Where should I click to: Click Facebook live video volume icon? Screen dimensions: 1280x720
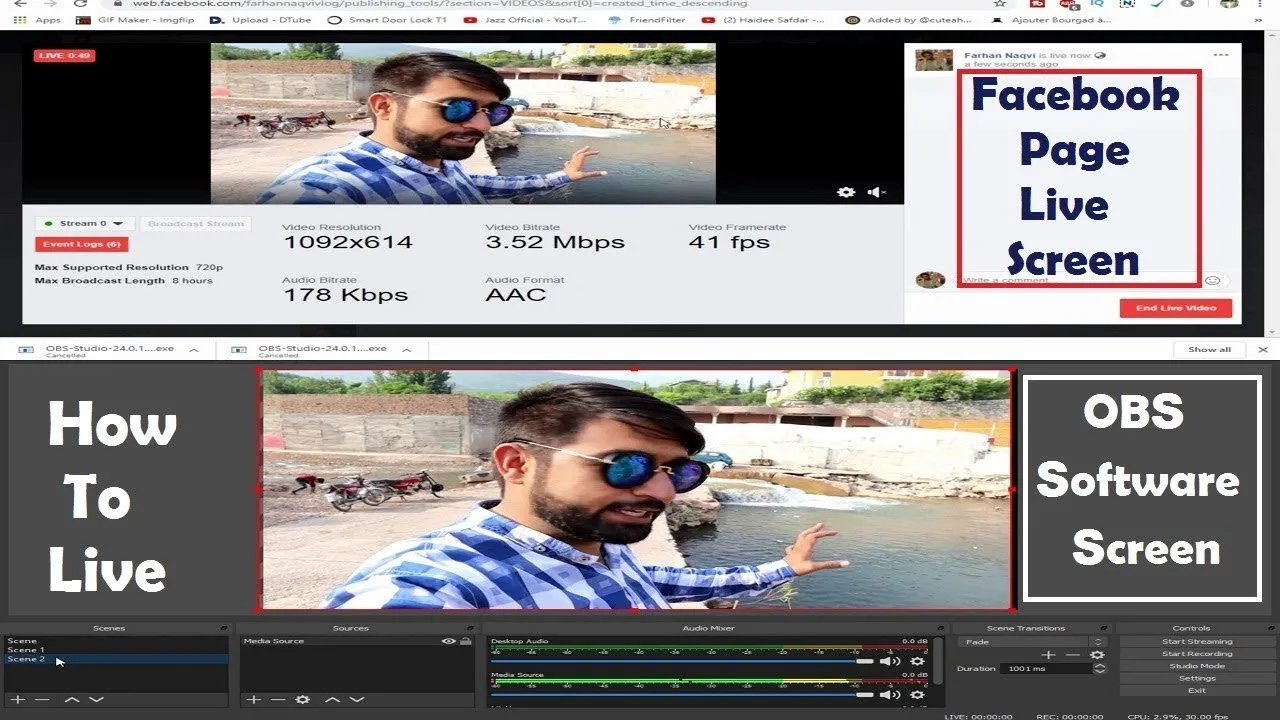click(876, 192)
